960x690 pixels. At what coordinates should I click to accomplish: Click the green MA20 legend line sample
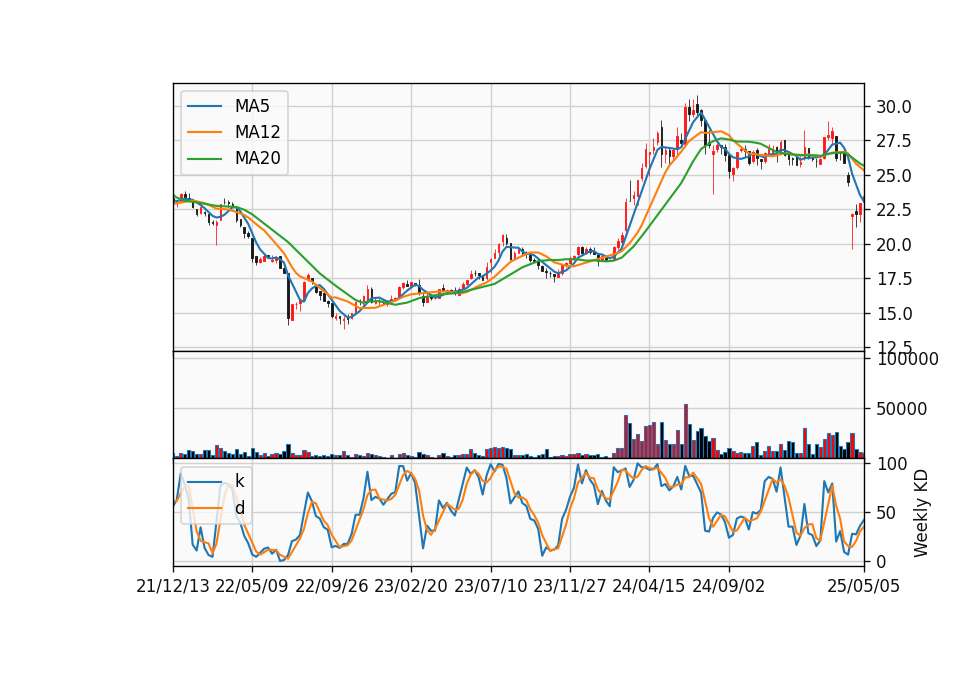[204, 159]
